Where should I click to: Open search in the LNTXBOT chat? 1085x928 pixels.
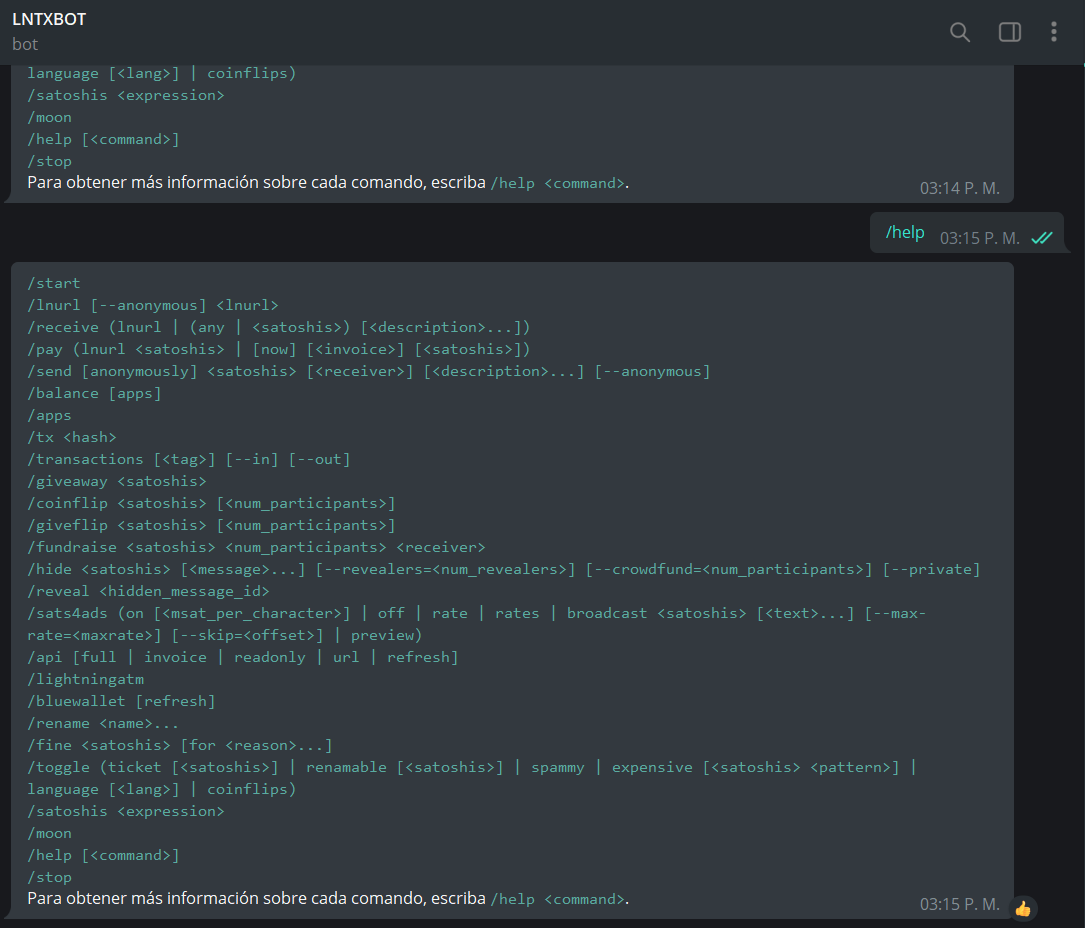(960, 32)
